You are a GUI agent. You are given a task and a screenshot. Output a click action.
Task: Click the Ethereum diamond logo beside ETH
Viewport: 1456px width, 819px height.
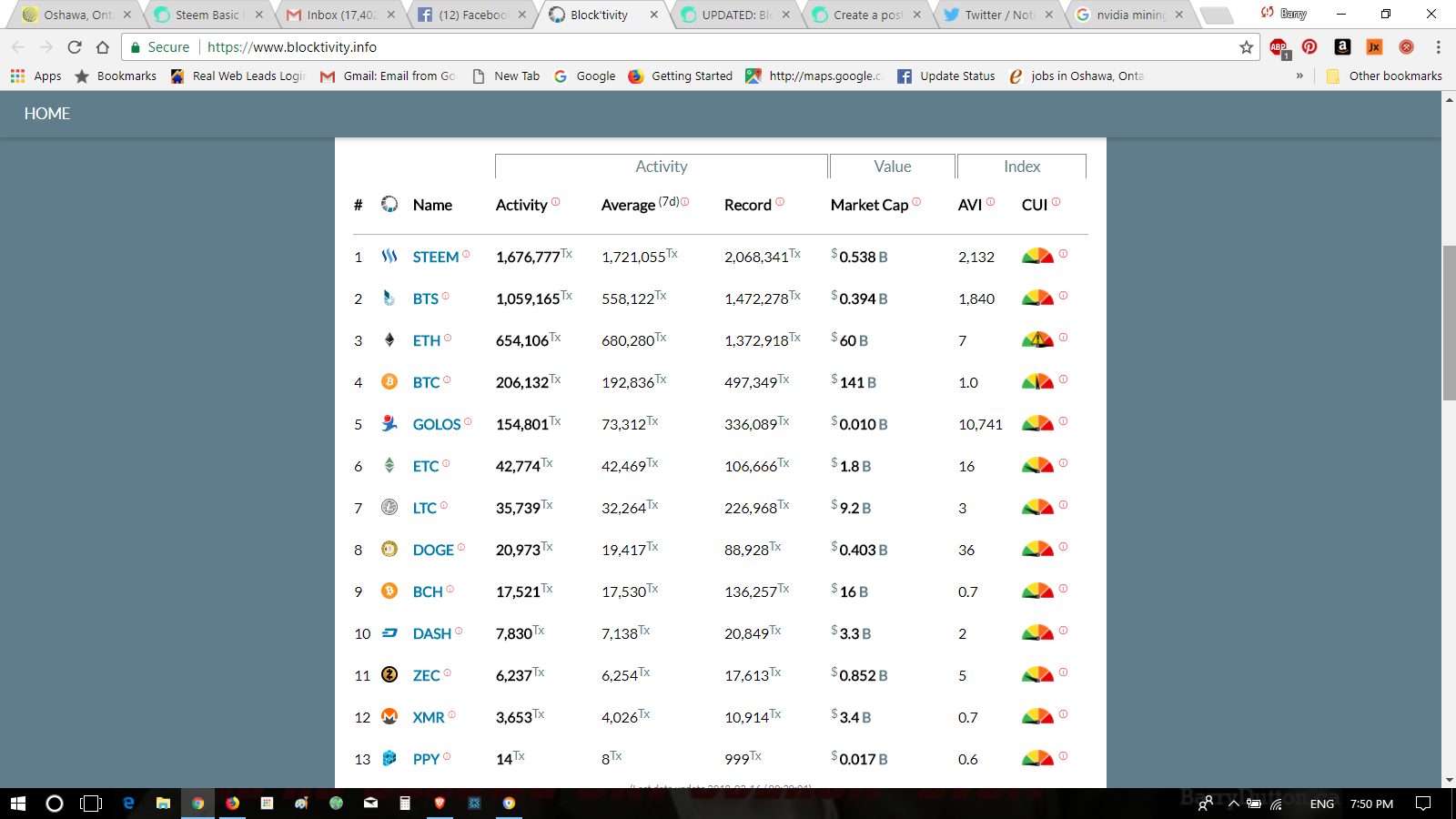point(389,339)
